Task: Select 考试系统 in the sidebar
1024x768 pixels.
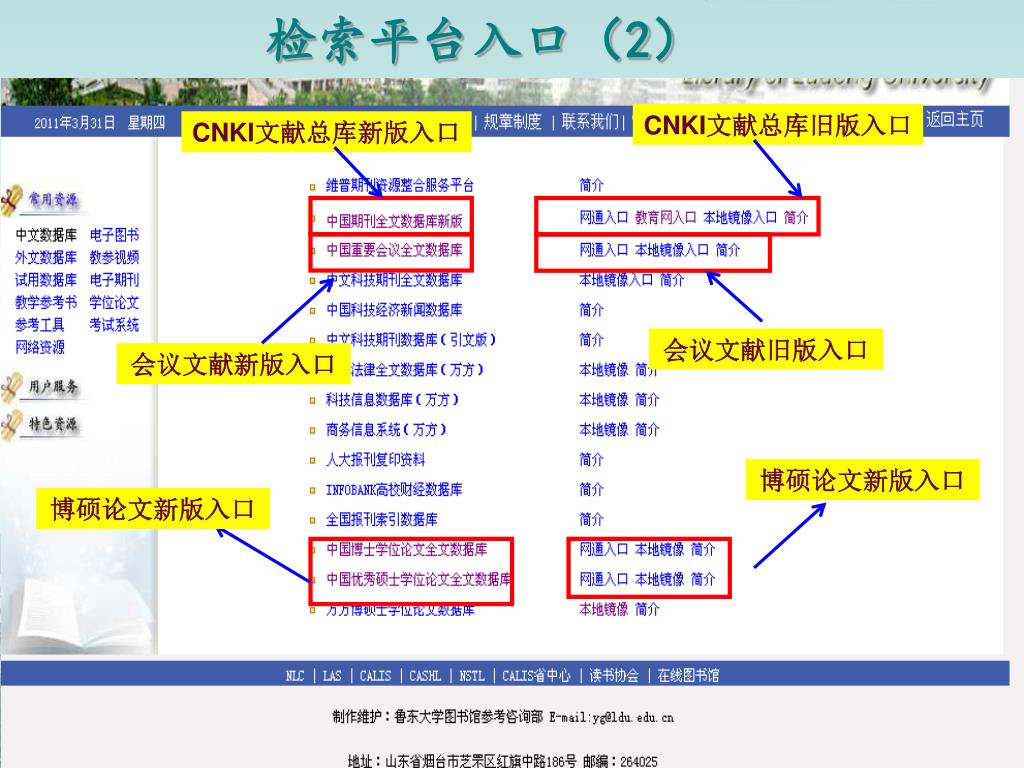Action: [x=114, y=325]
